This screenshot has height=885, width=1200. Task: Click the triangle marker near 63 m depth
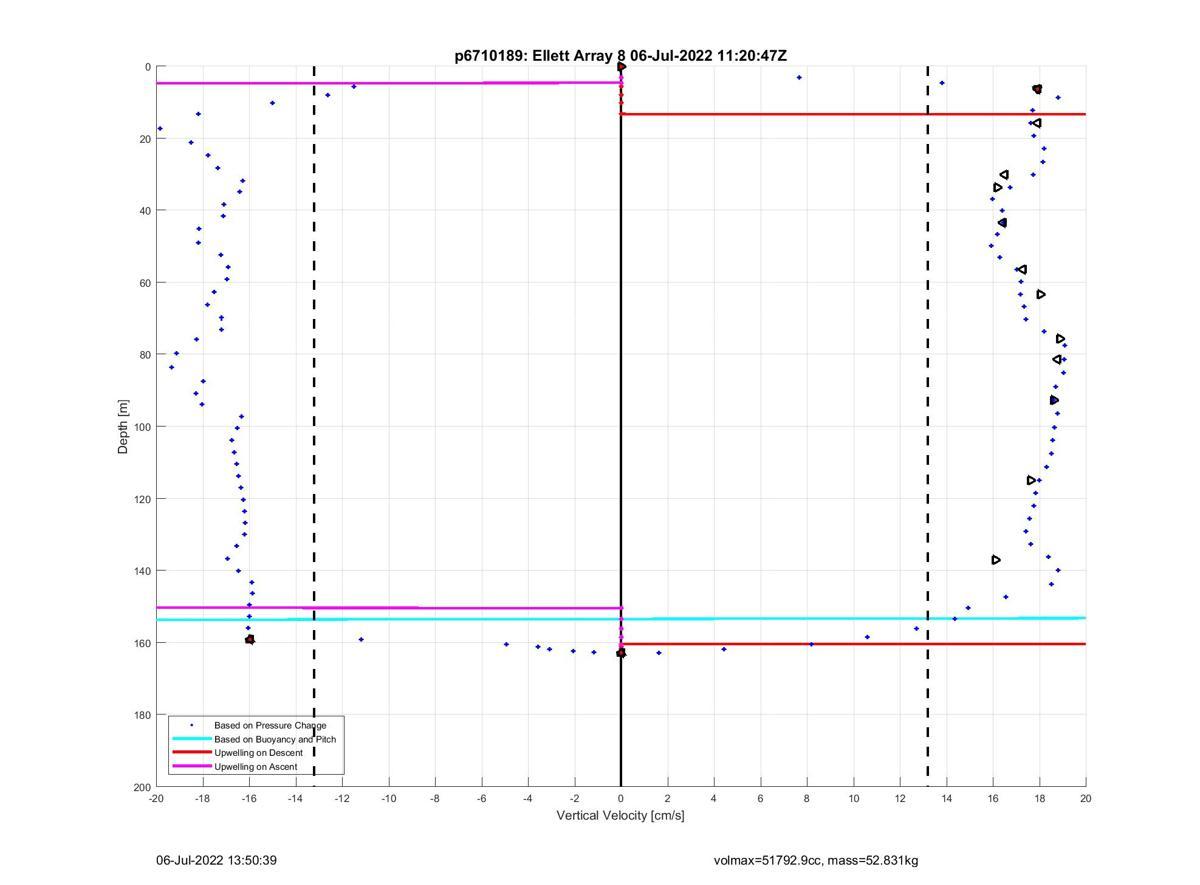(1041, 294)
